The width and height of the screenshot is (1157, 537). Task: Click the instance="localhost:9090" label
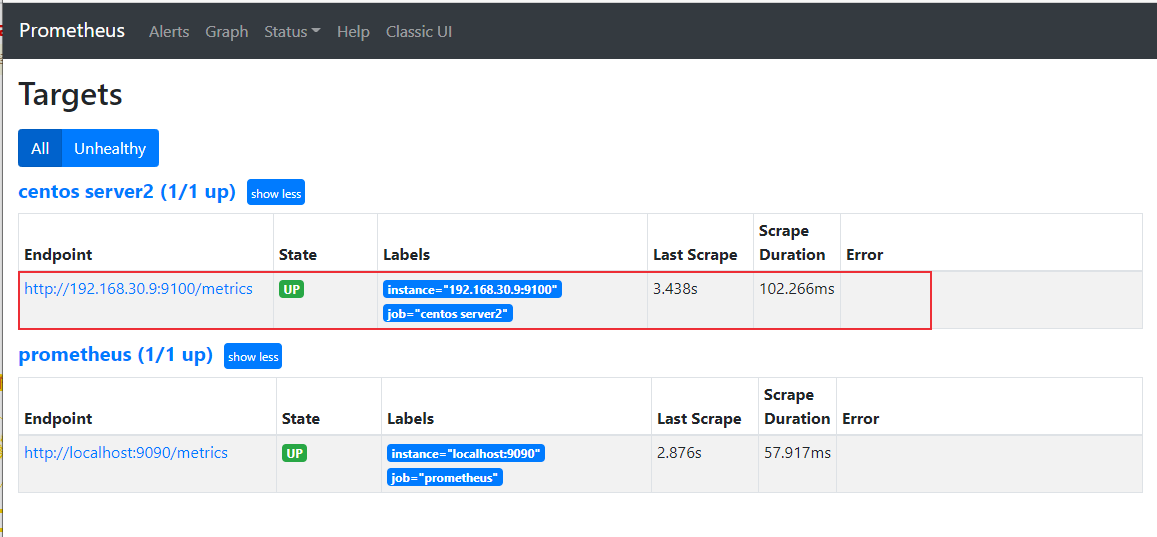coord(466,453)
